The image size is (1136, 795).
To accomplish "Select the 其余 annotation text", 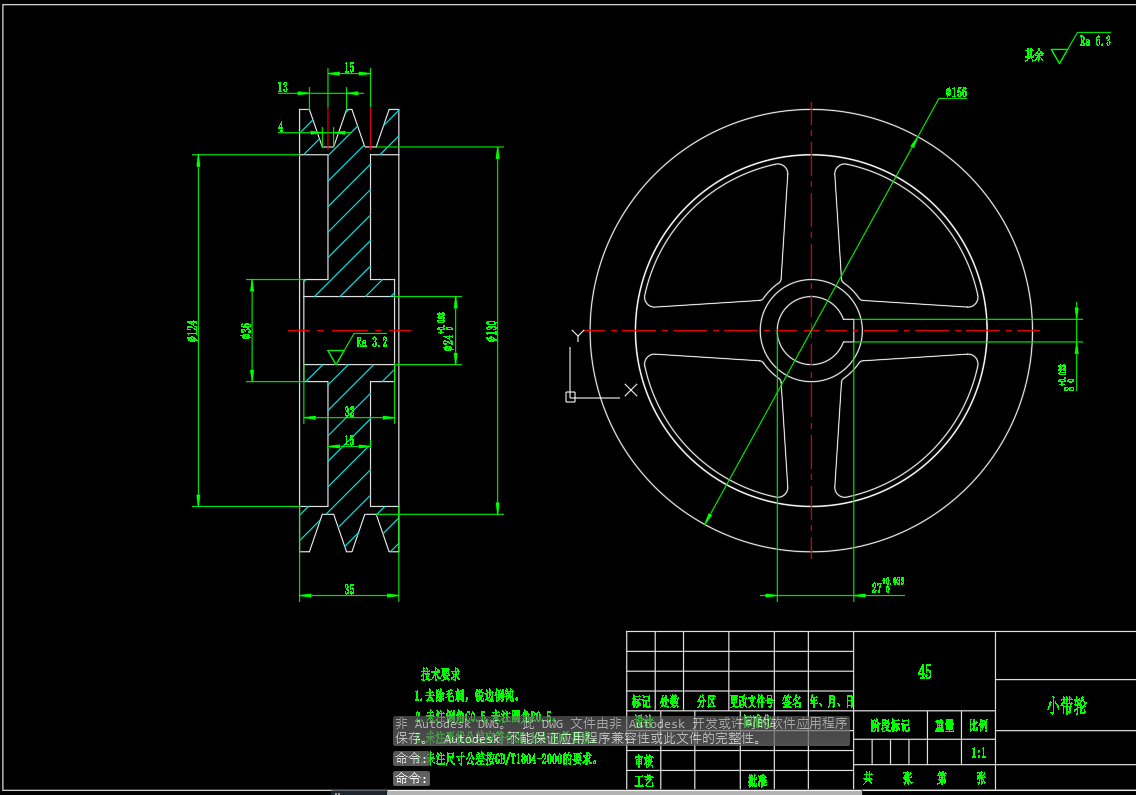I will coord(1034,55).
